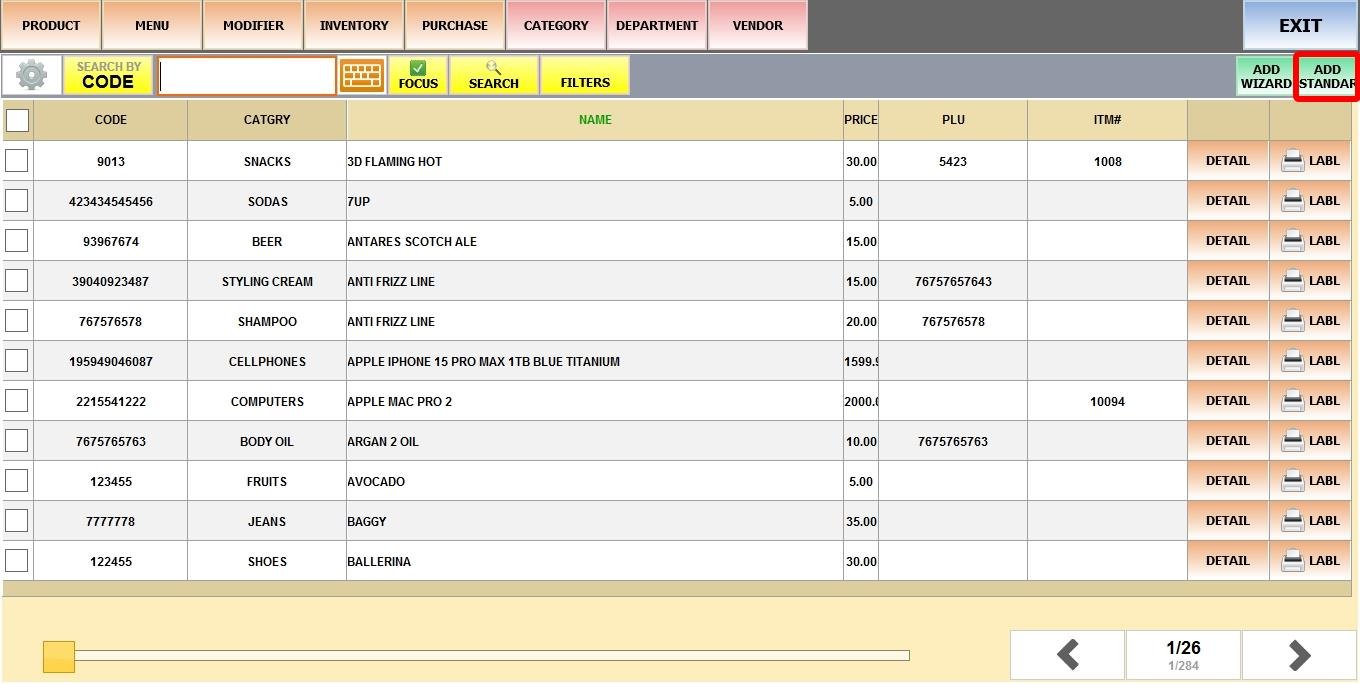
Task: Click the magnifier Search button
Action: [493, 75]
